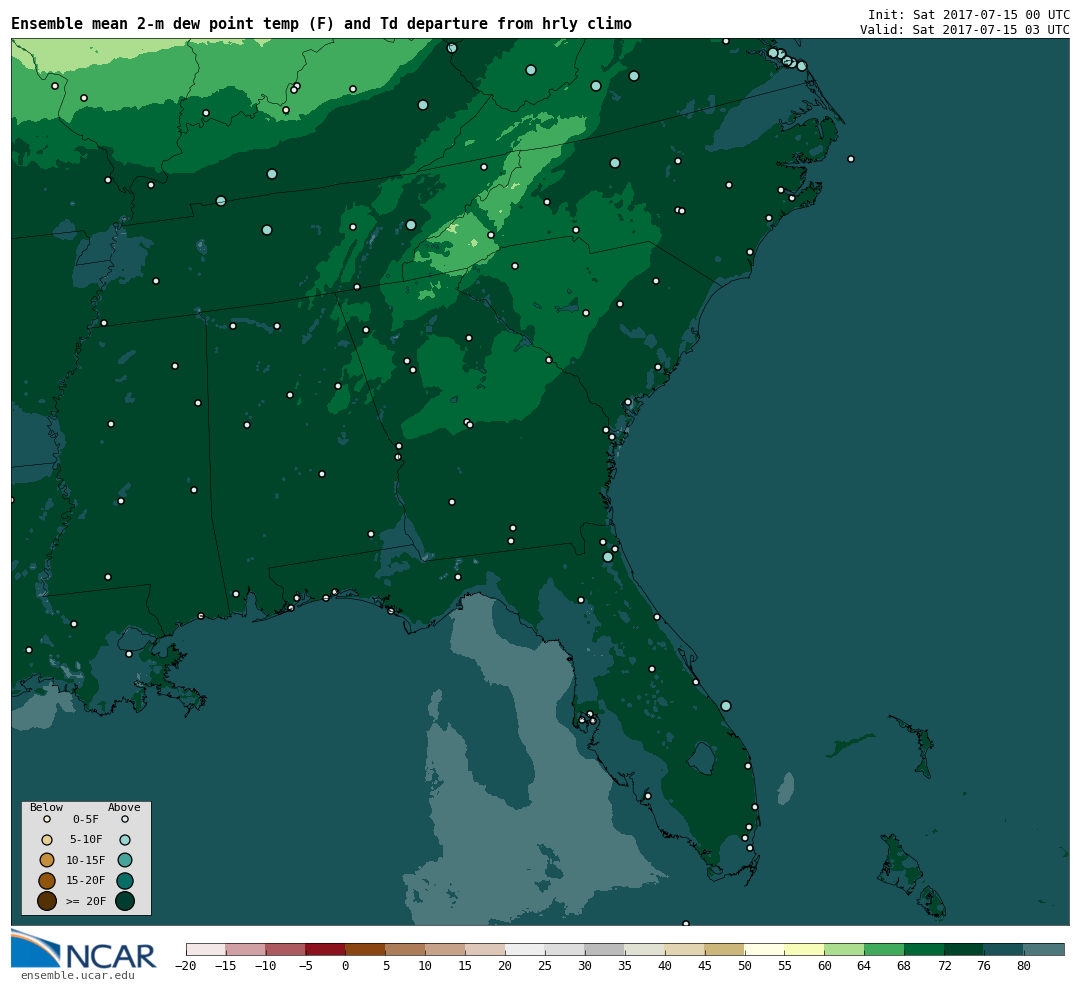
Task: Click the Valid date text
Action: [x=964, y=30]
